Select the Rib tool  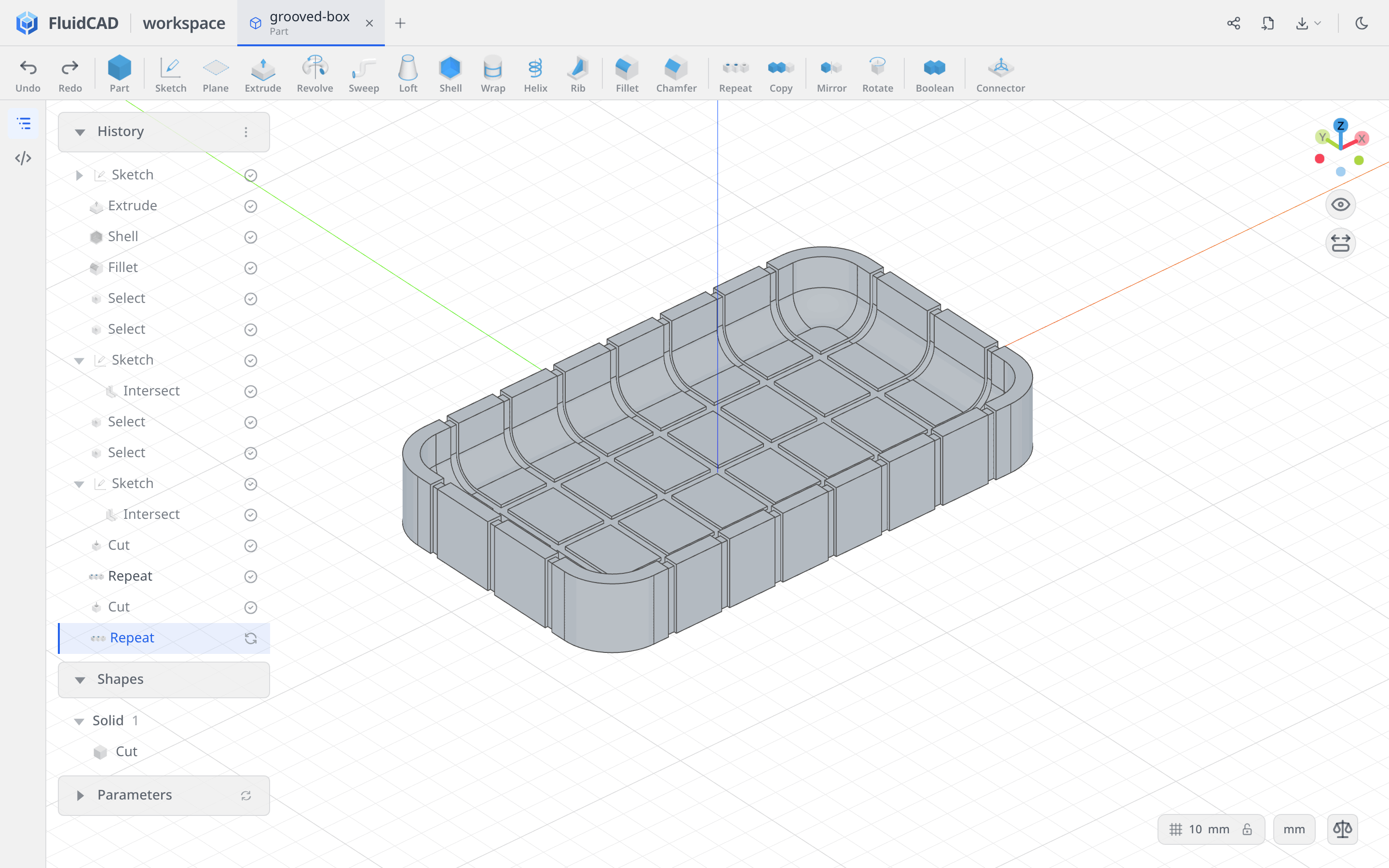click(x=578, y=75)
